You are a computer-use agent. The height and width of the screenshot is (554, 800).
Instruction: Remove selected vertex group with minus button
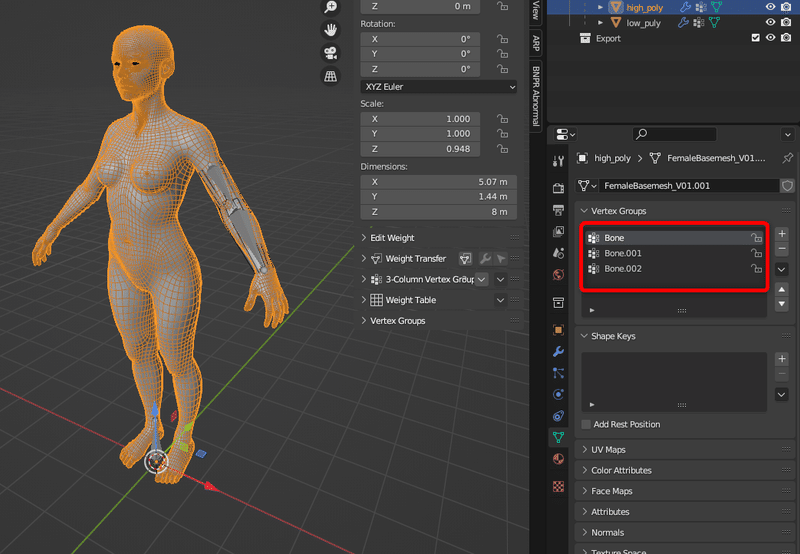point(782,248)
